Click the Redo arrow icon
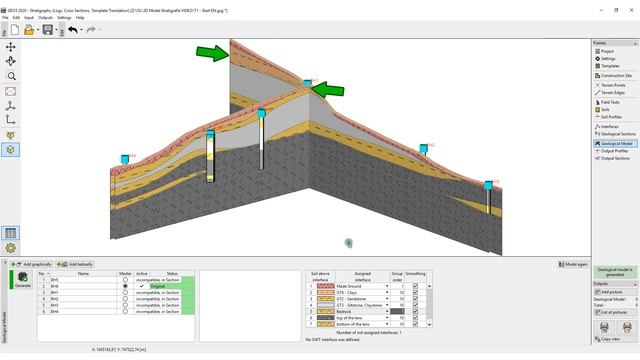This screenshot has height=360, width=640. pyautogui.click(x=91, y=29)
